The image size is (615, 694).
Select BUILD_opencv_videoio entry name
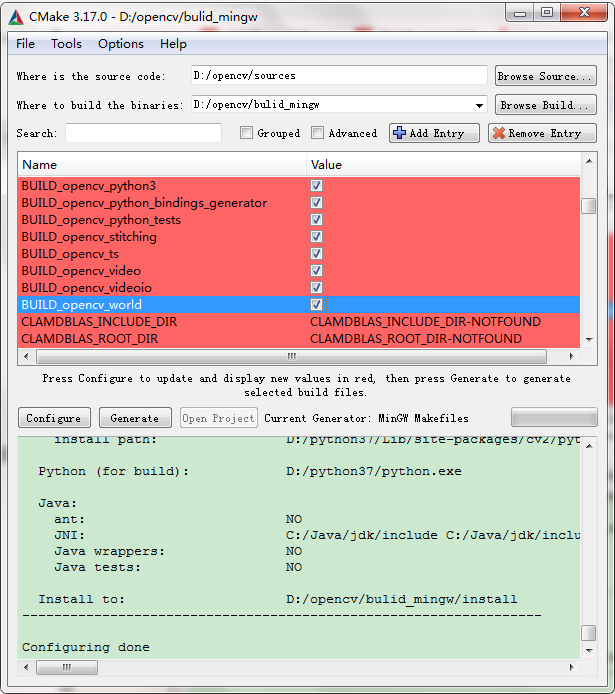pos(87,288)
